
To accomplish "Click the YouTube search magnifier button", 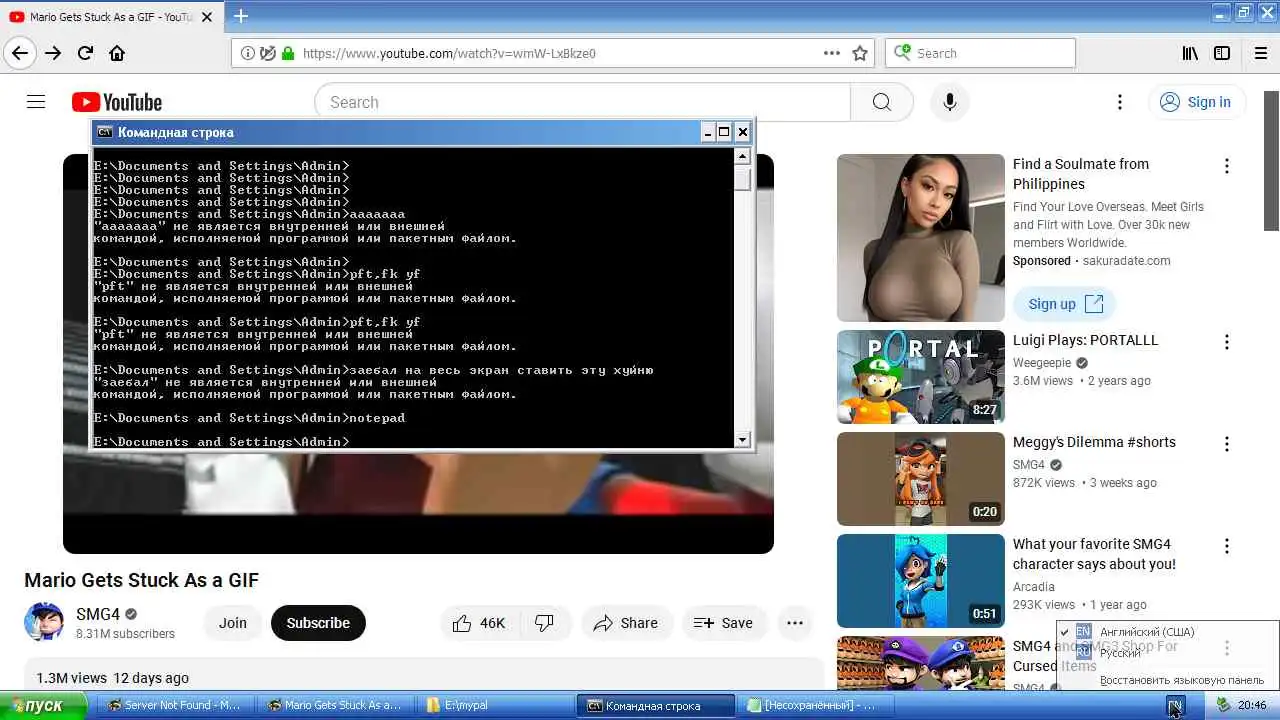I will pyautogui.click(x=881, y=102).
